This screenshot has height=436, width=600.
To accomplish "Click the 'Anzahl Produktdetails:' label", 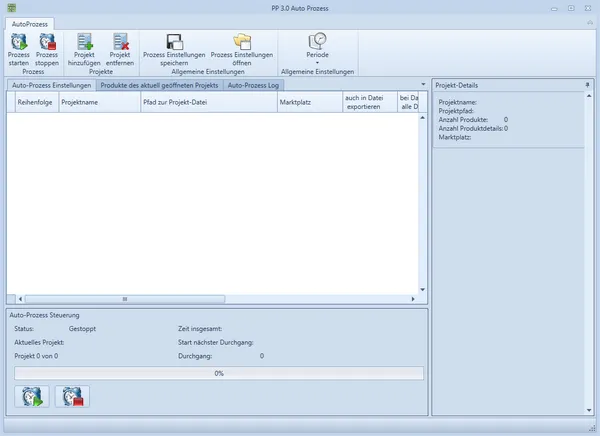I will [x=471, y=129].
